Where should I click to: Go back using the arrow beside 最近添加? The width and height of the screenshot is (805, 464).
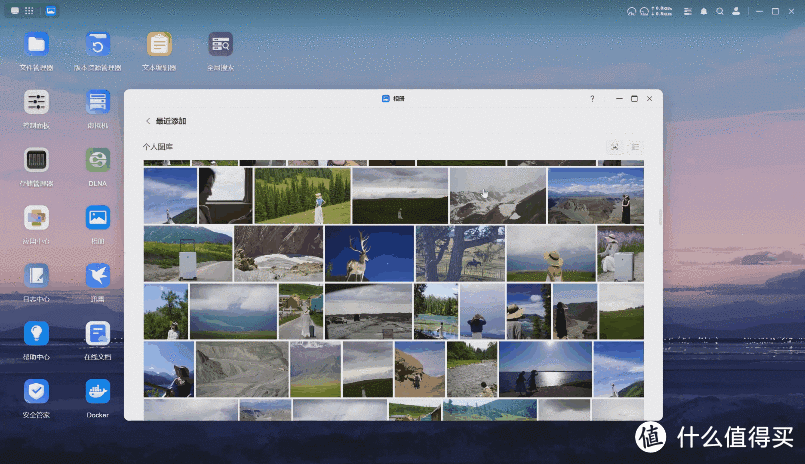pyautogui.click(x=148, y=121)
